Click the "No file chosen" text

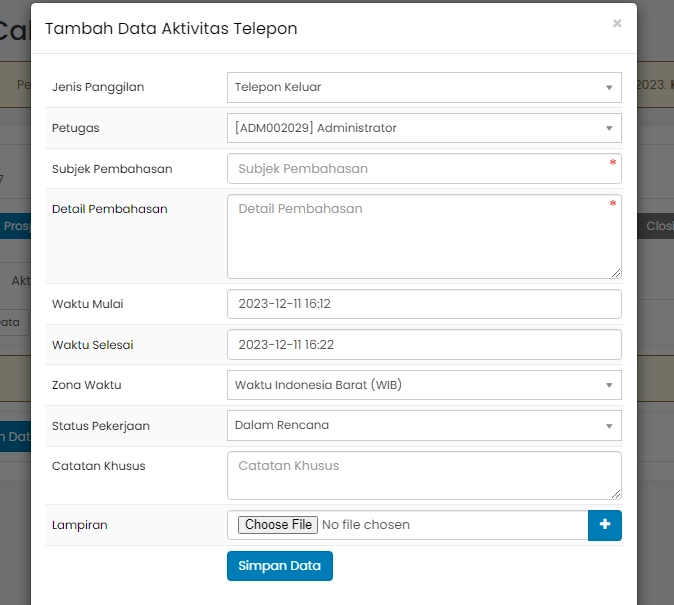pyautogui.click(x=366, y=525)
